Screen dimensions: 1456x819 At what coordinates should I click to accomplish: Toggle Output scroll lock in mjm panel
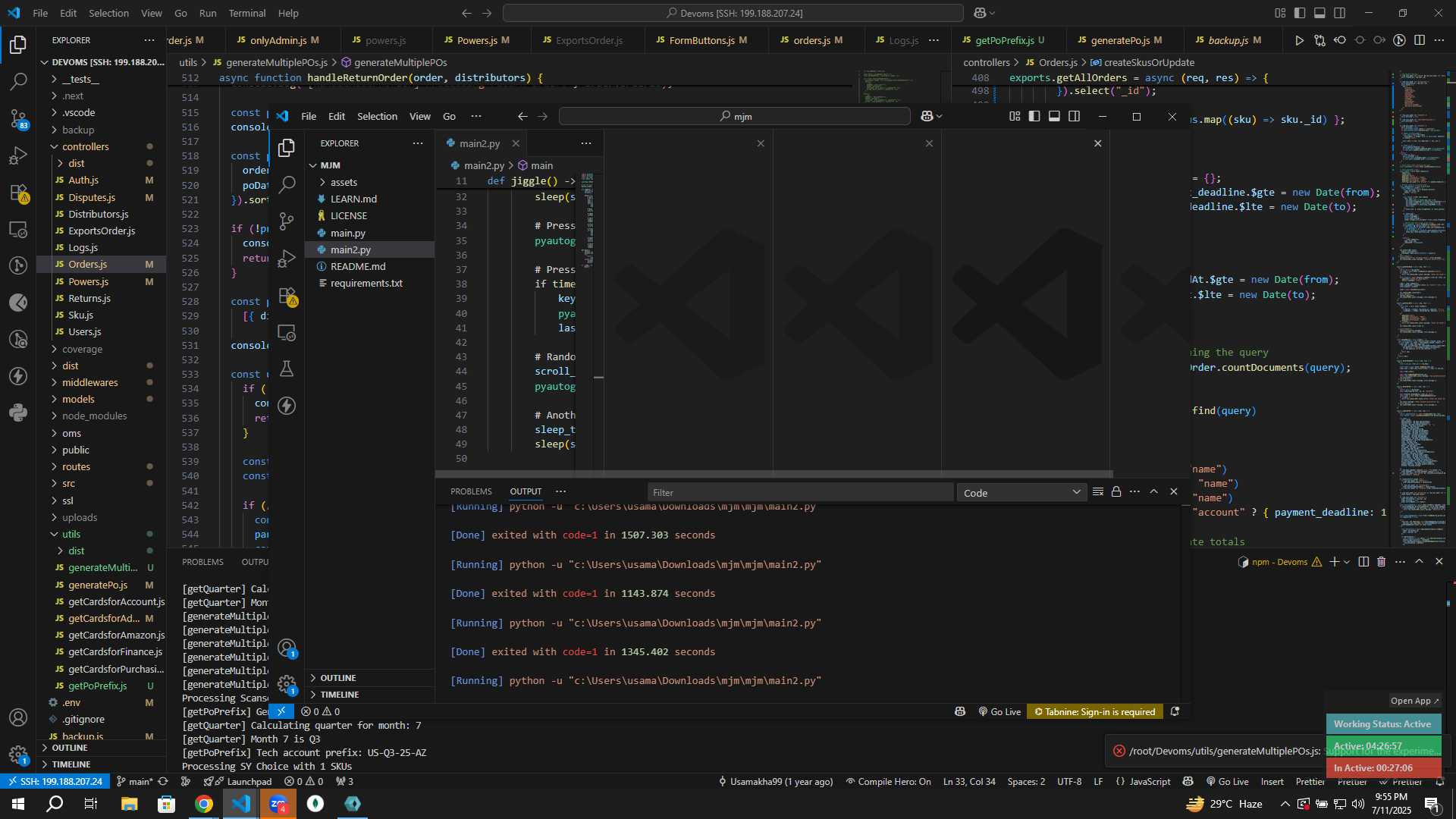coord(1116,492)
